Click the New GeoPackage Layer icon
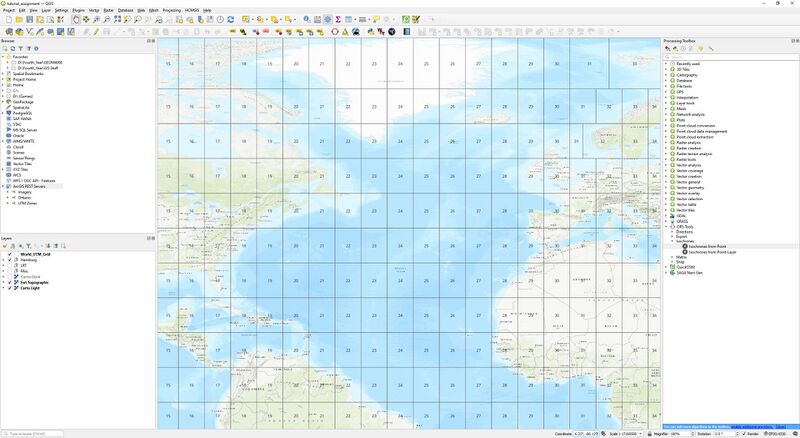This screenshot has width=800, height=438. point(19,32)
